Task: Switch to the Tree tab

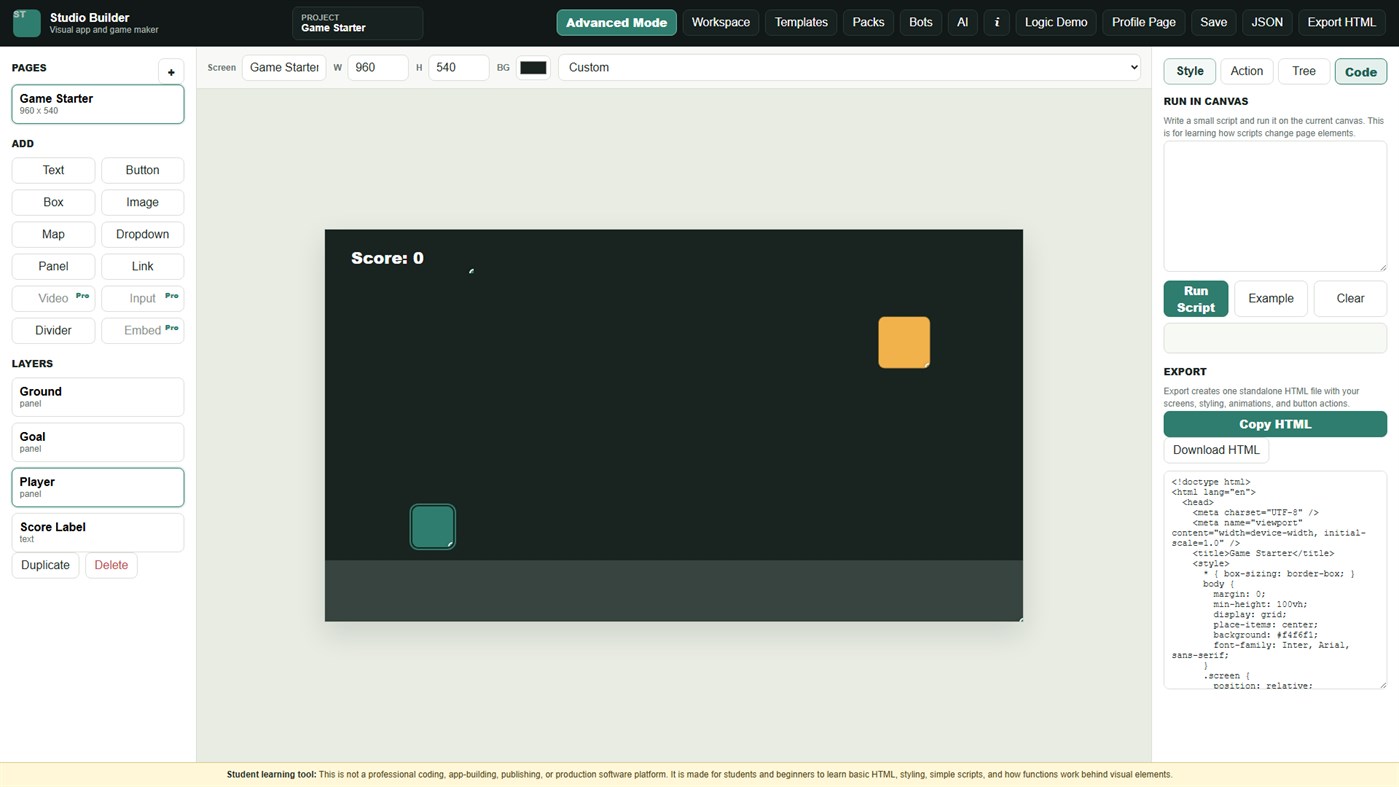Action: click(1304, 71)
